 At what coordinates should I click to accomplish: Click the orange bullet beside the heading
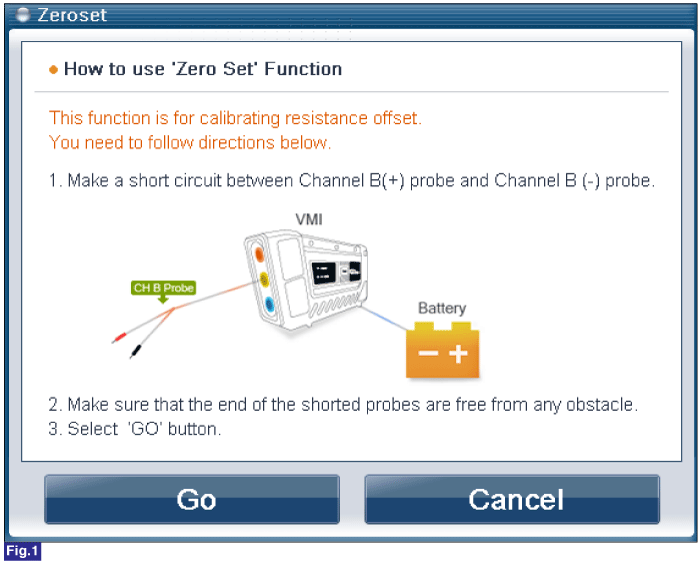[53, 70]
